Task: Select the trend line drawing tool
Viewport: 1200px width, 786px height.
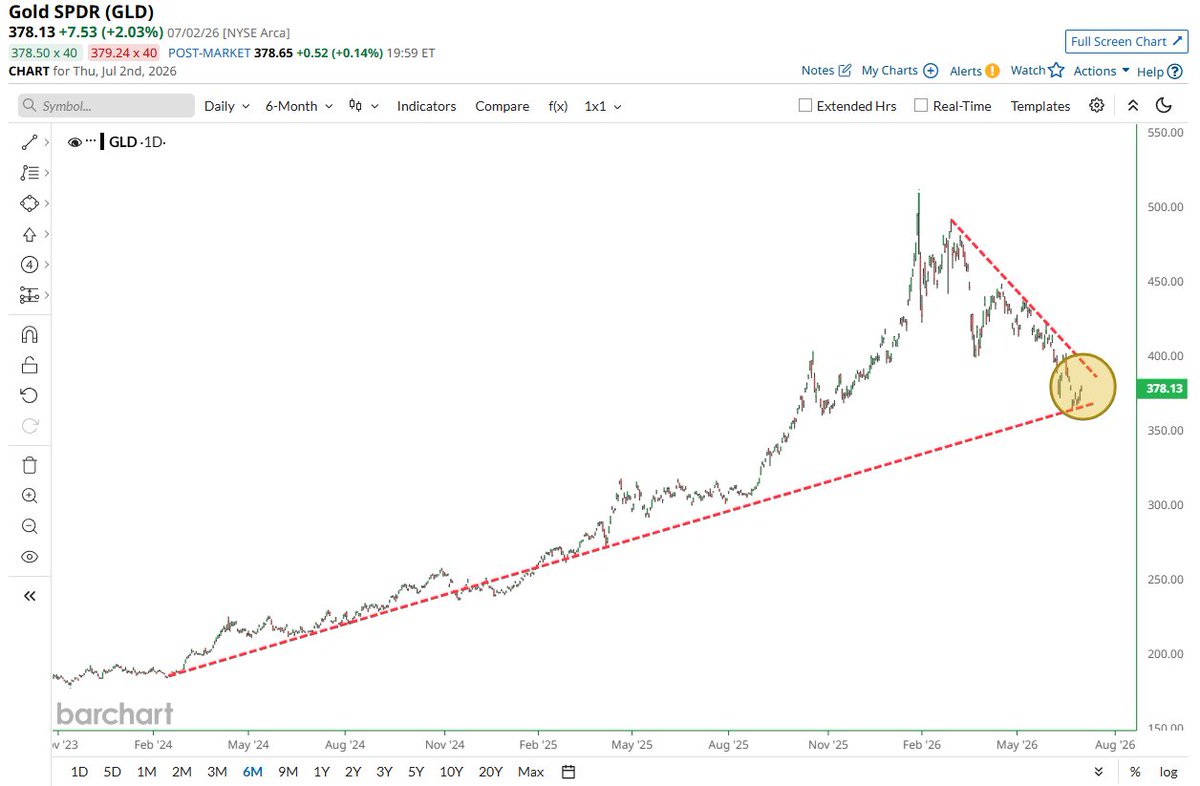Action: (x=29, y=143)
